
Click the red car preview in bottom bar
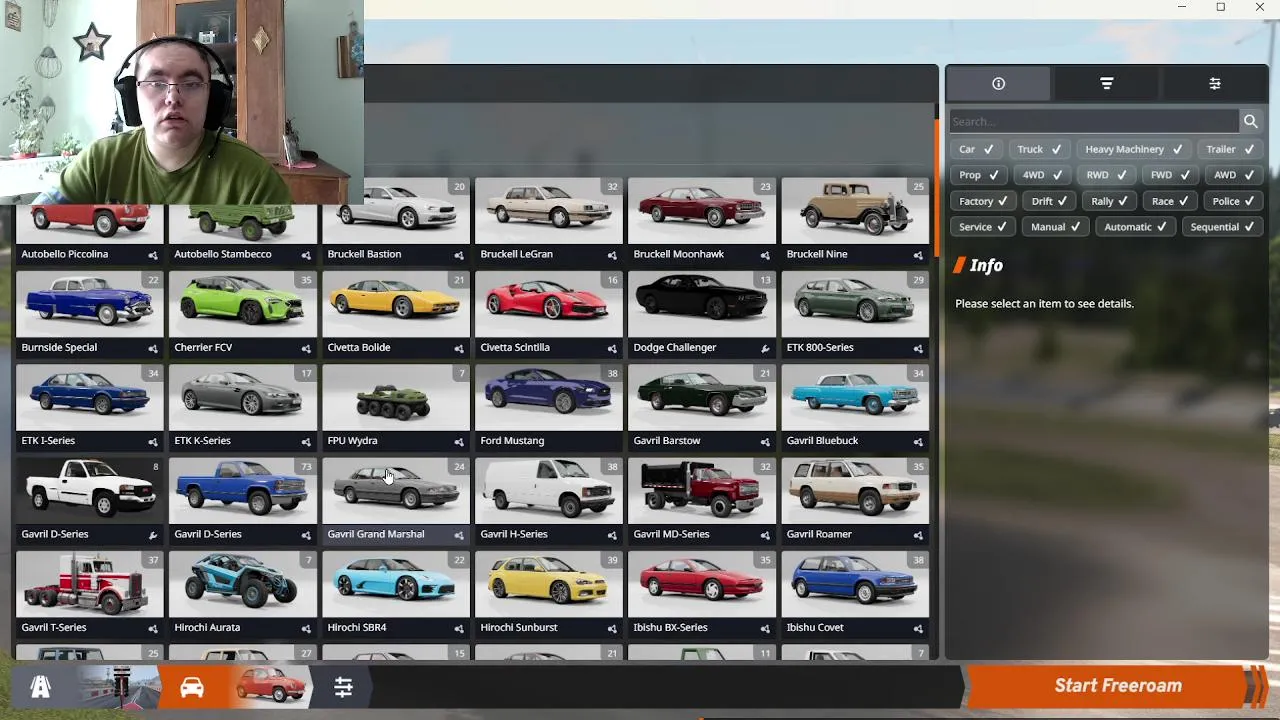pyautogui.click(x=270, y=687)
